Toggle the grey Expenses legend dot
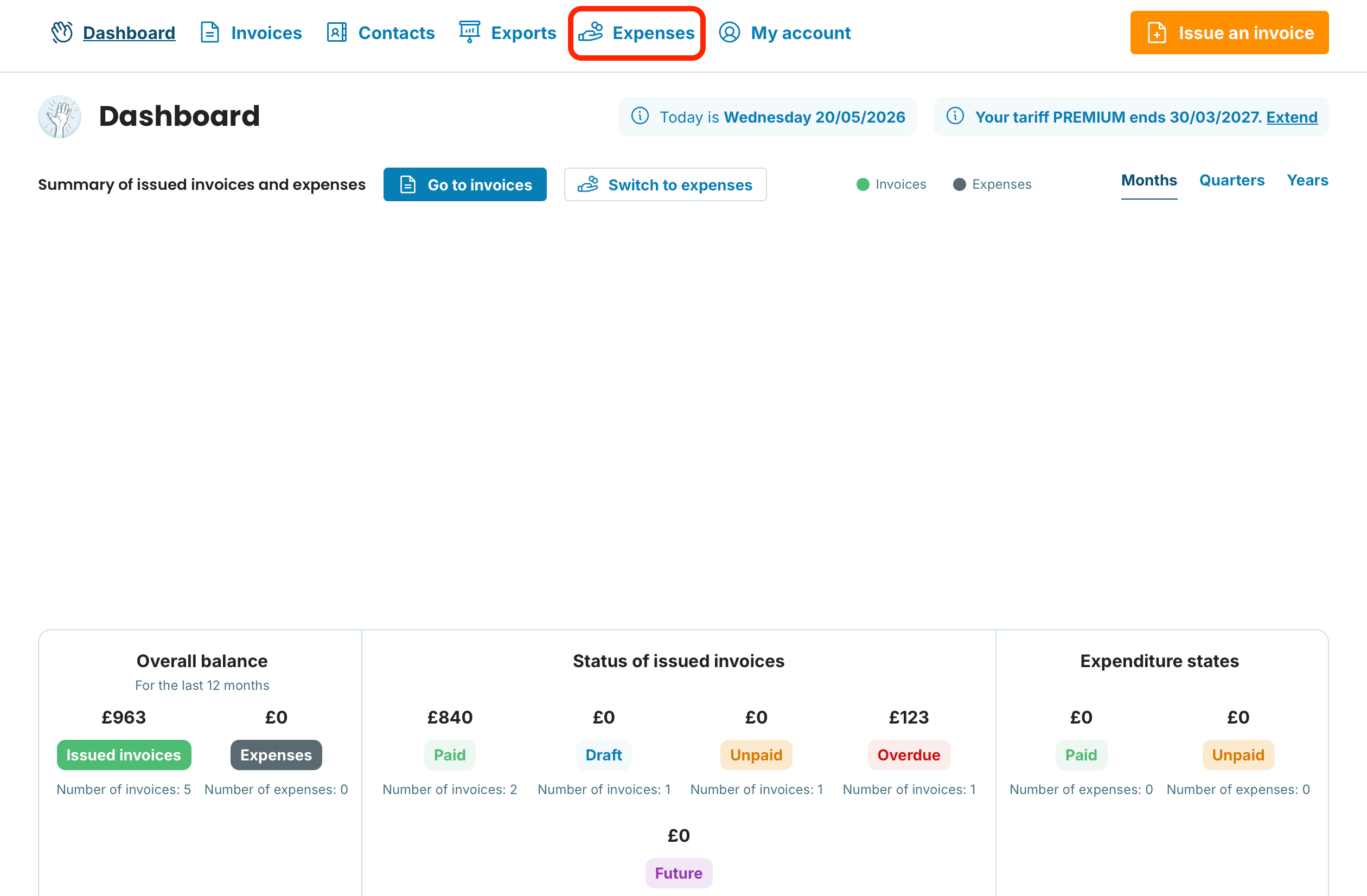 pos(959,184)
